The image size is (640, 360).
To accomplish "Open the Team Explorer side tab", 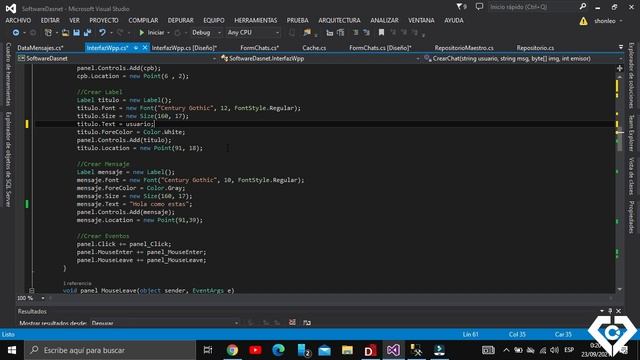I will tap(631, 133).
